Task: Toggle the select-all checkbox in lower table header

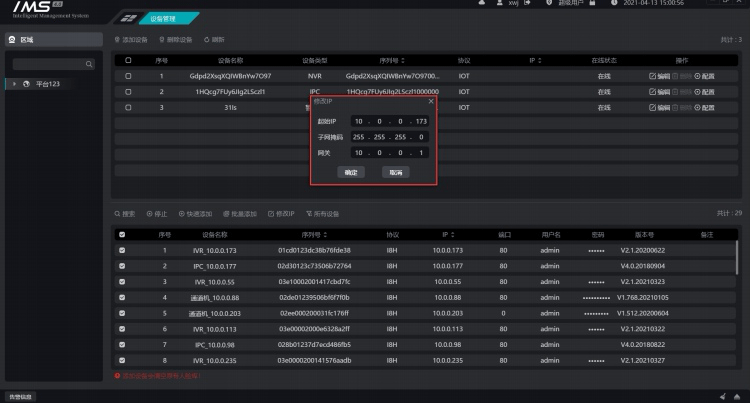Action: click(122, 234)
